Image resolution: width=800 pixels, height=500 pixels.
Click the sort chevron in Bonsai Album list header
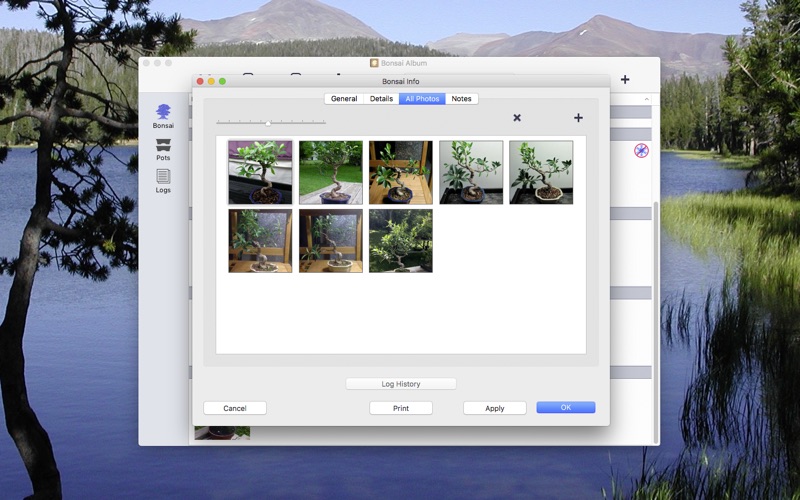pos(646,99)
